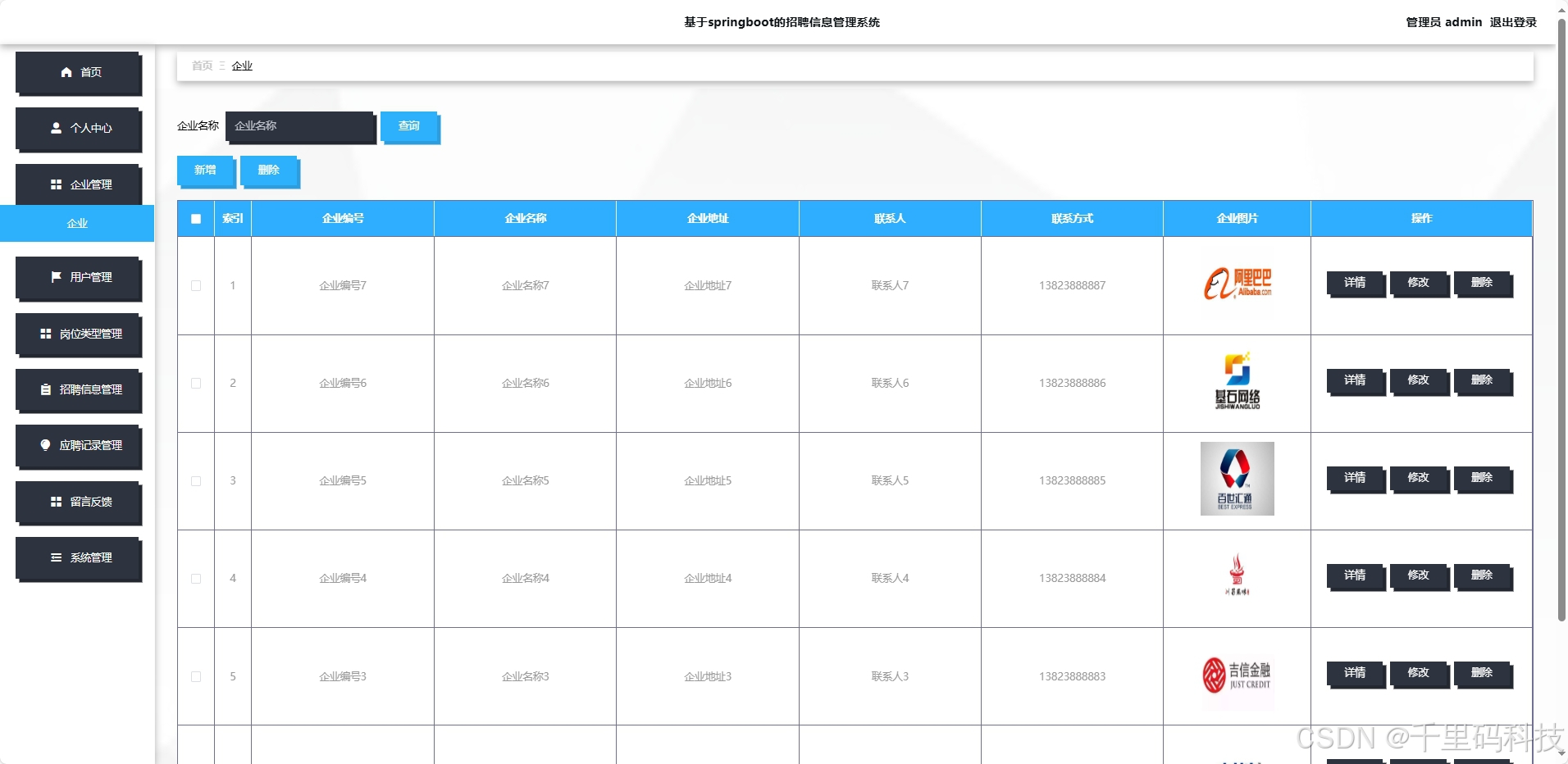Check the checkbox for row 企业编号4
The height and width of the screenshot is (764, 1568).
[196, 578]
